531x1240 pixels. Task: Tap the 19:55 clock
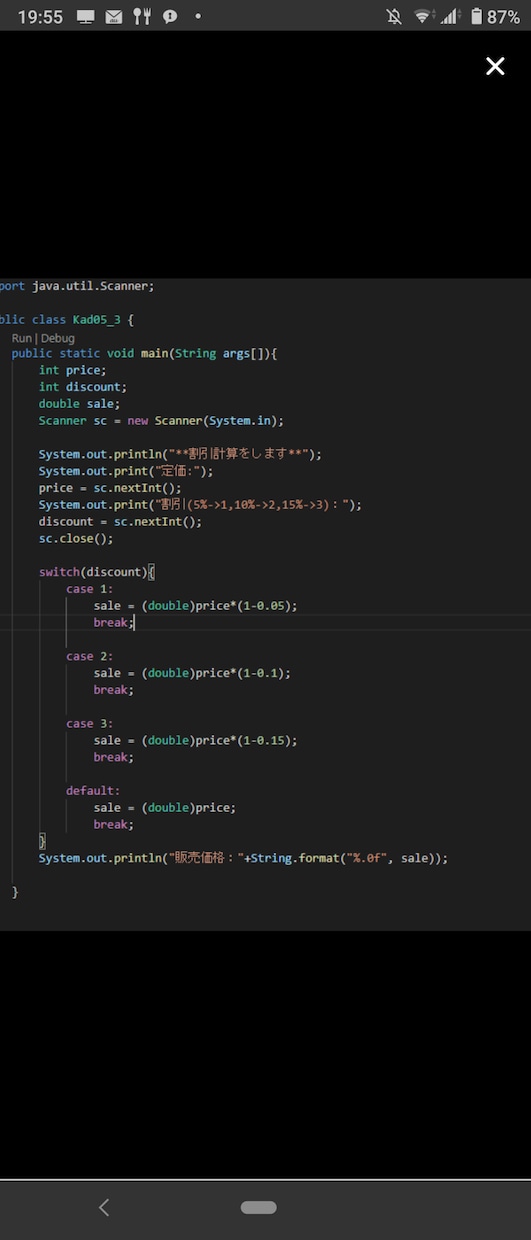coord(40,17)
